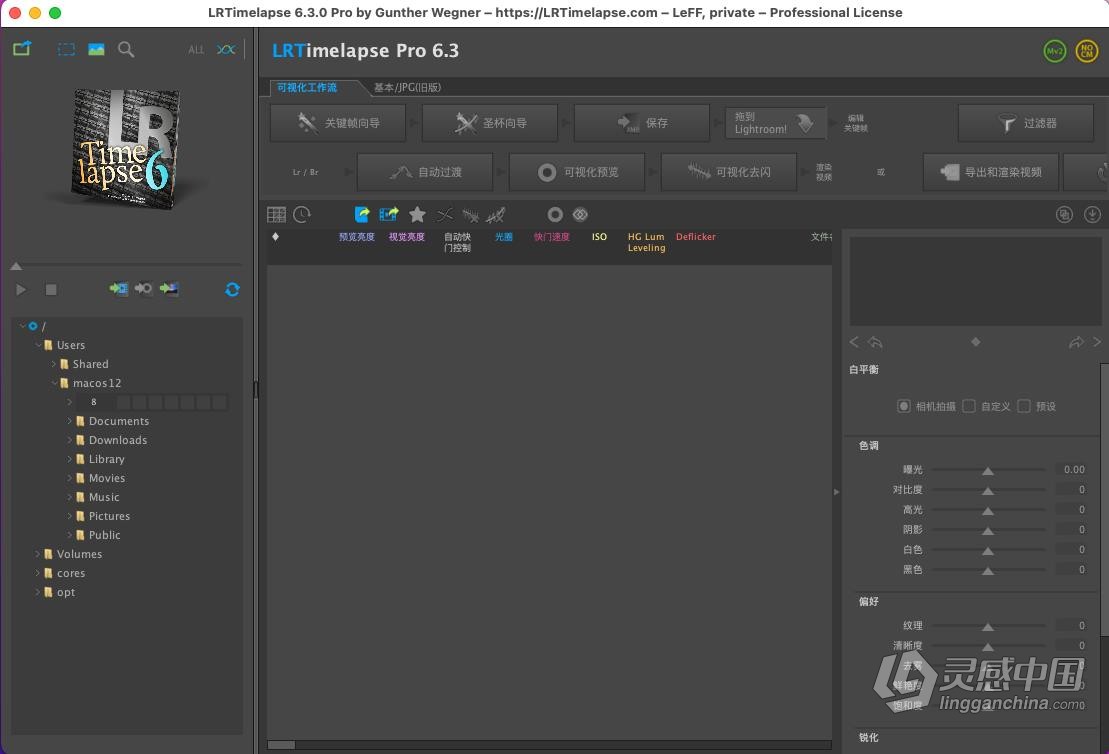
Task: Start preview playback with the play button
Action: pos(21,289)
